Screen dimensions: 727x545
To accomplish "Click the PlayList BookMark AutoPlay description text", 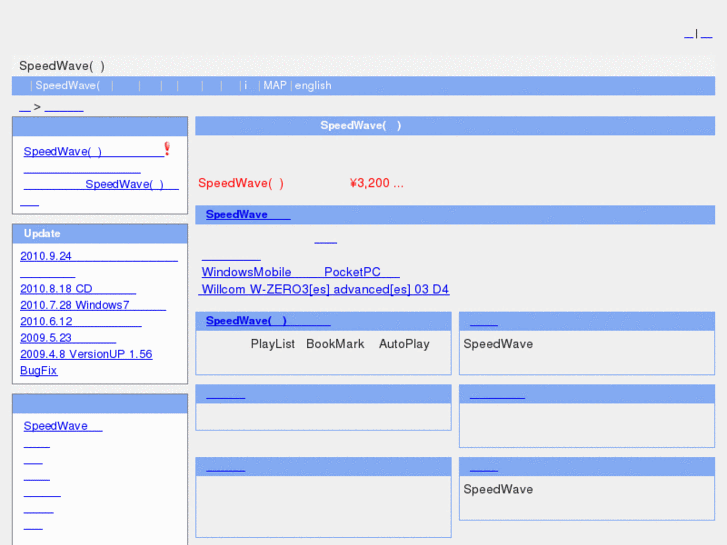I will [x=340, y=344].
